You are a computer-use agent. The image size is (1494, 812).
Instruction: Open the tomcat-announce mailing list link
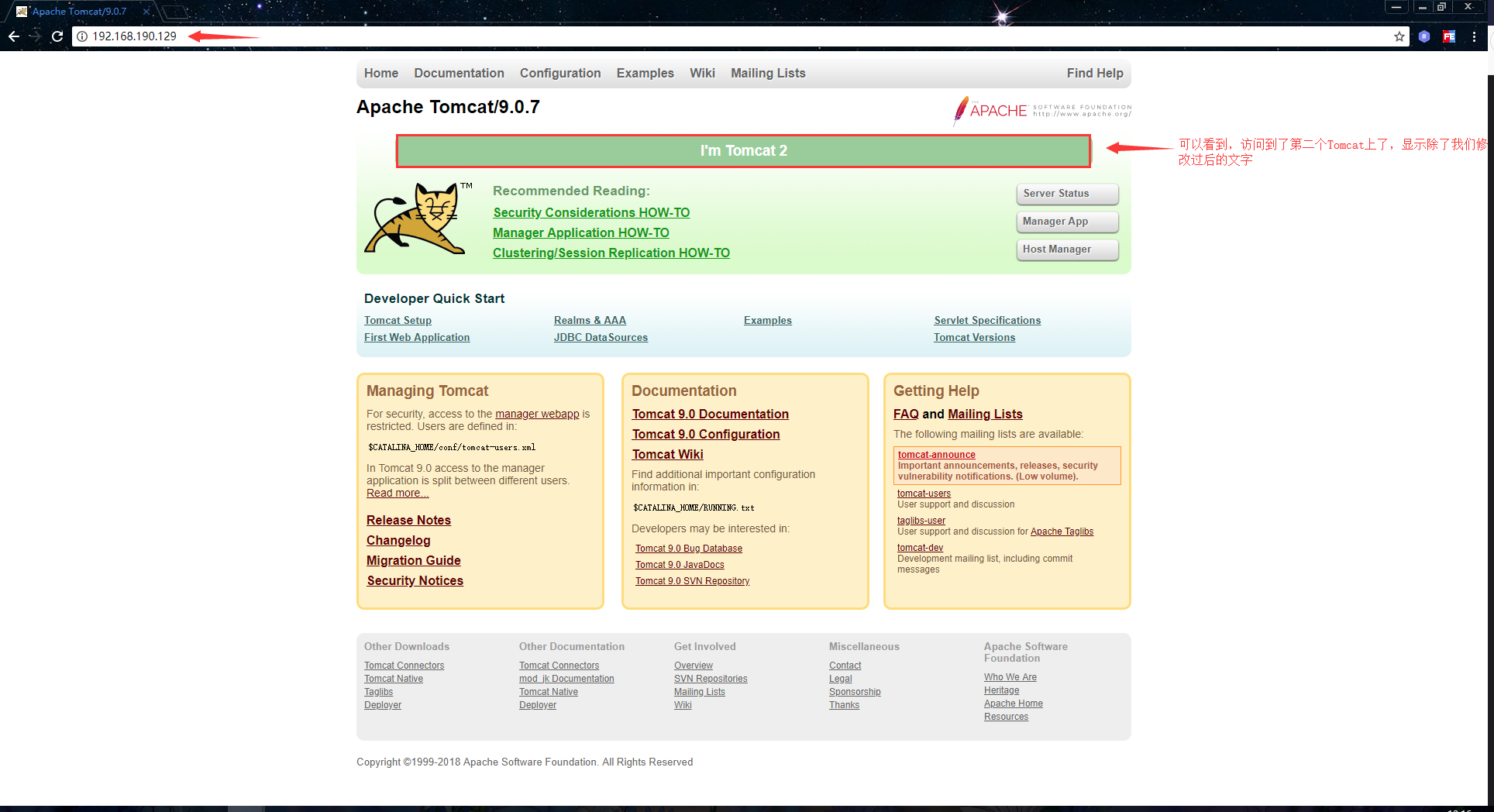click(936, 455)
